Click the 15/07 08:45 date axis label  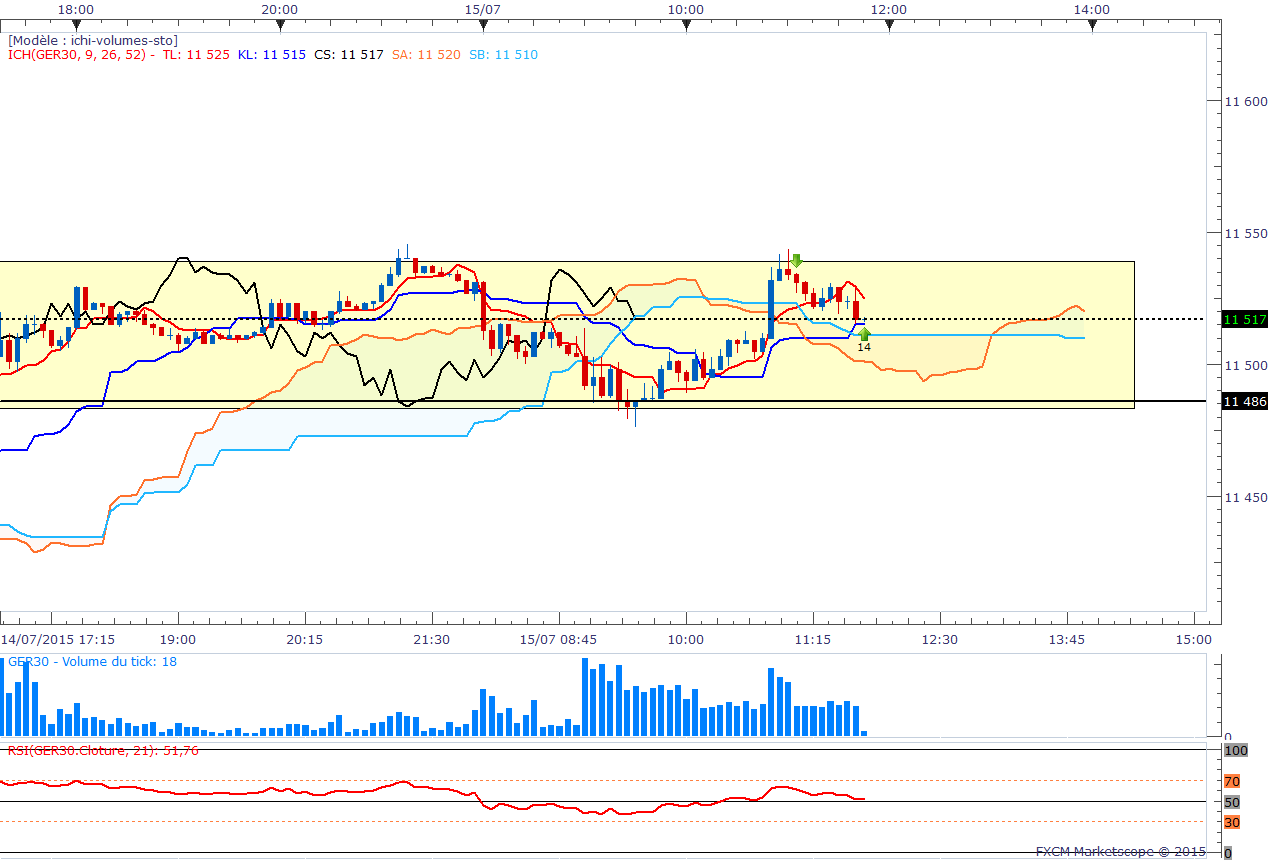559,639
